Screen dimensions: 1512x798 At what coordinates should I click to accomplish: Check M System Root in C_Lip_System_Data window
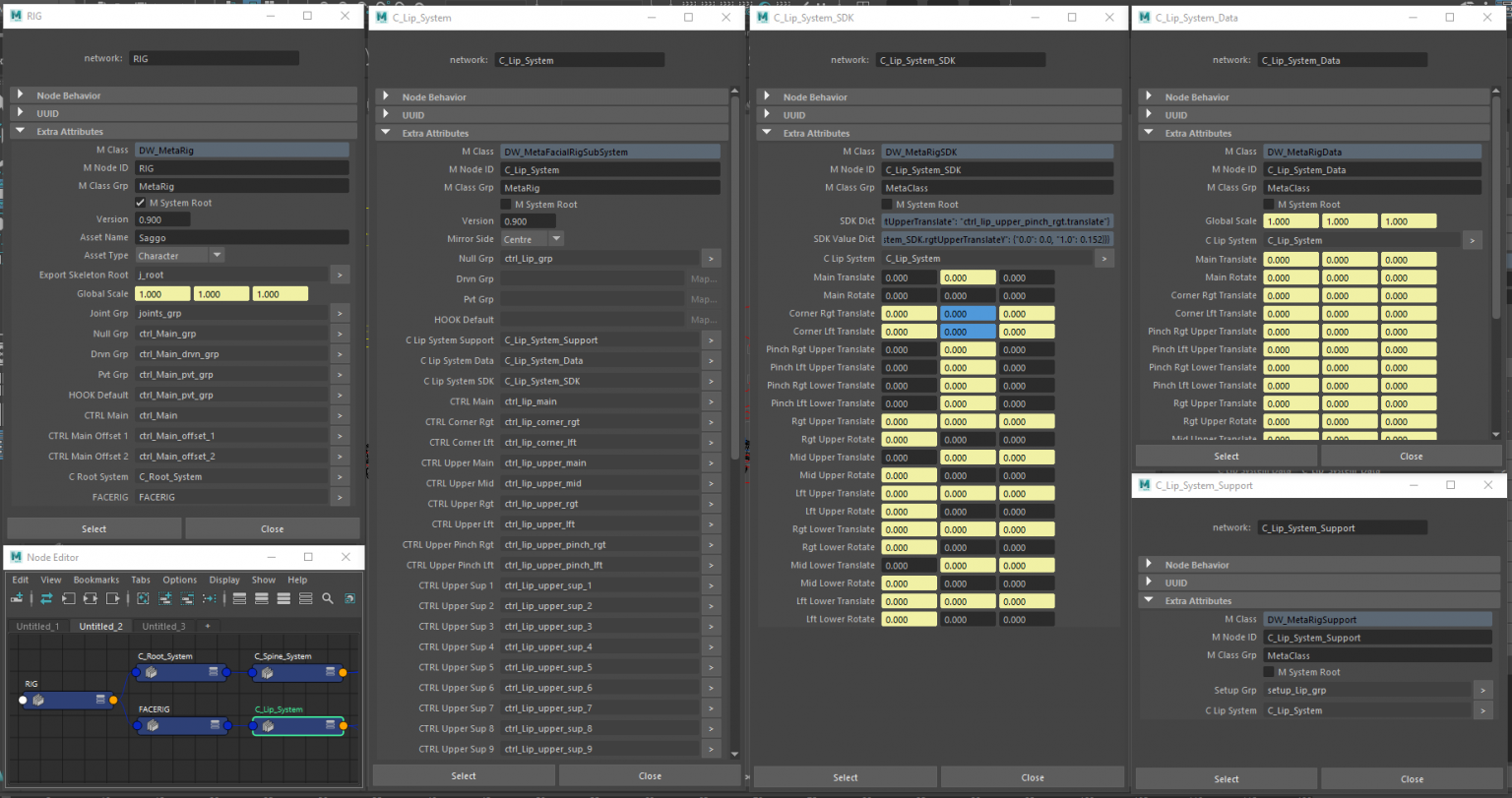click(x=1269, y=205)
